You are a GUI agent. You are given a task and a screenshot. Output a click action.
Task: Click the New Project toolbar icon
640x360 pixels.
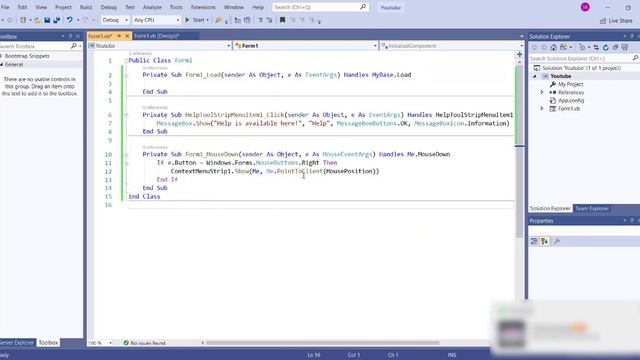pos(23,20)
